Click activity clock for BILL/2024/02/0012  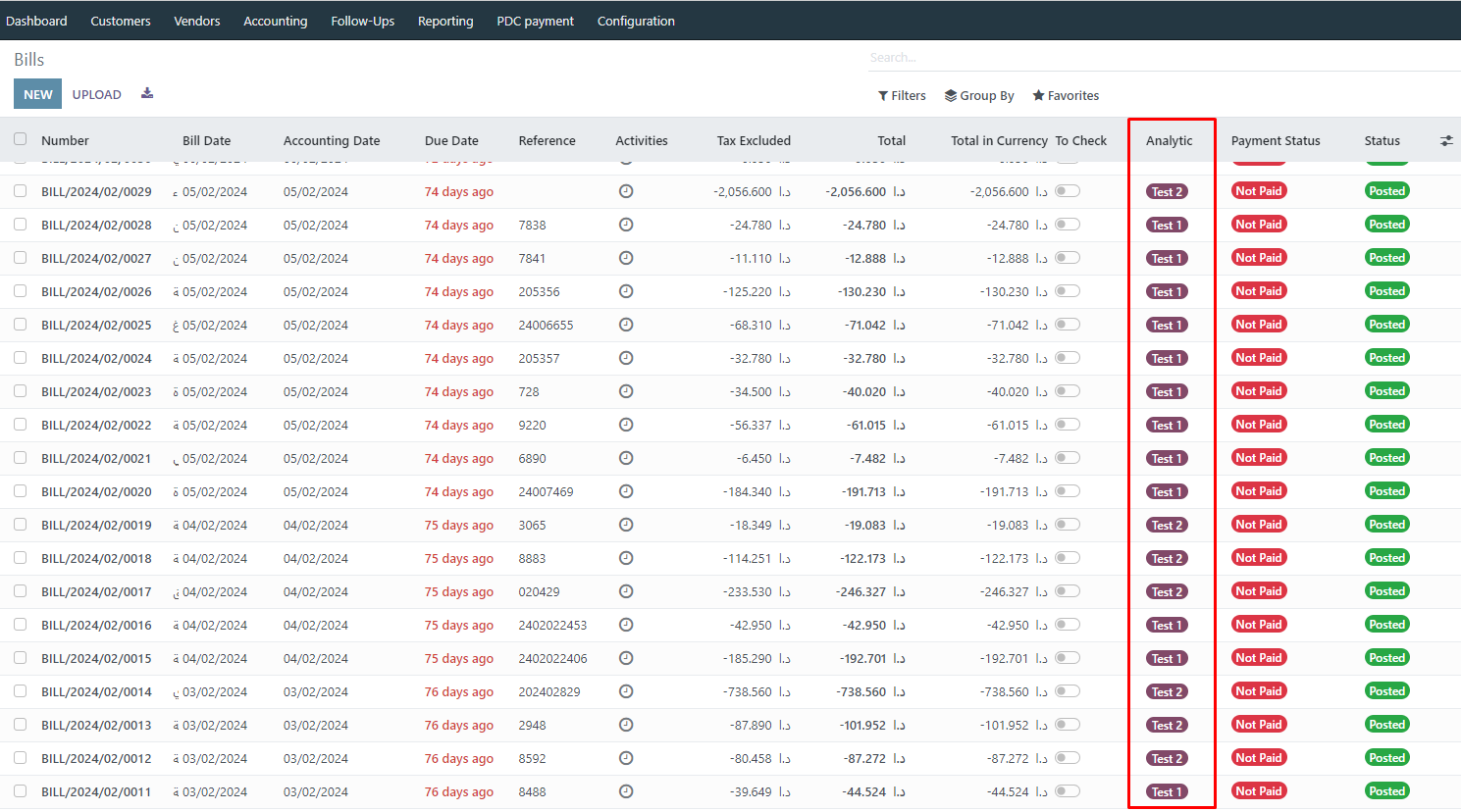626,758
